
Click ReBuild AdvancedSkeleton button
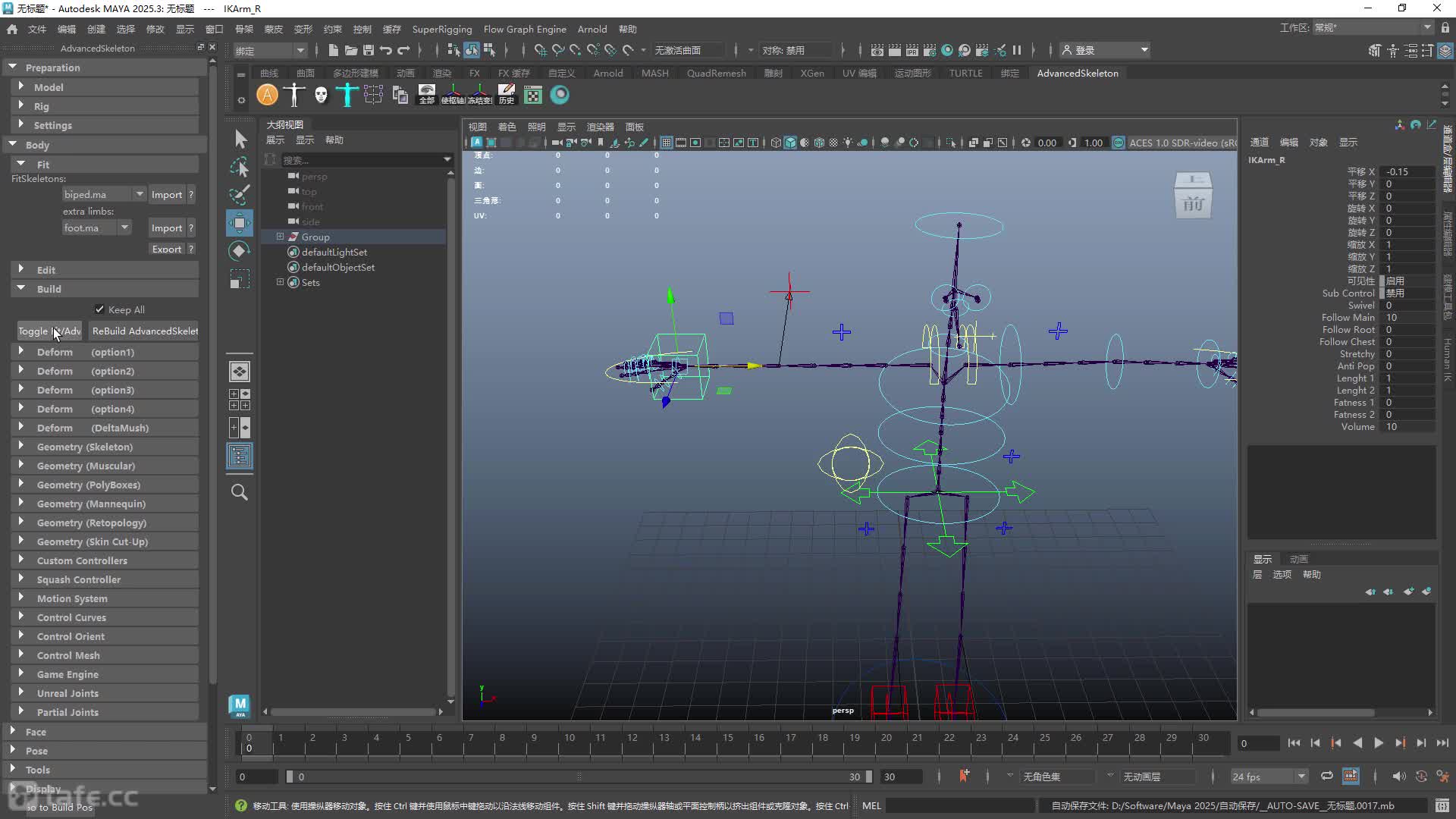pyautogui.click(x=143, y=331)
